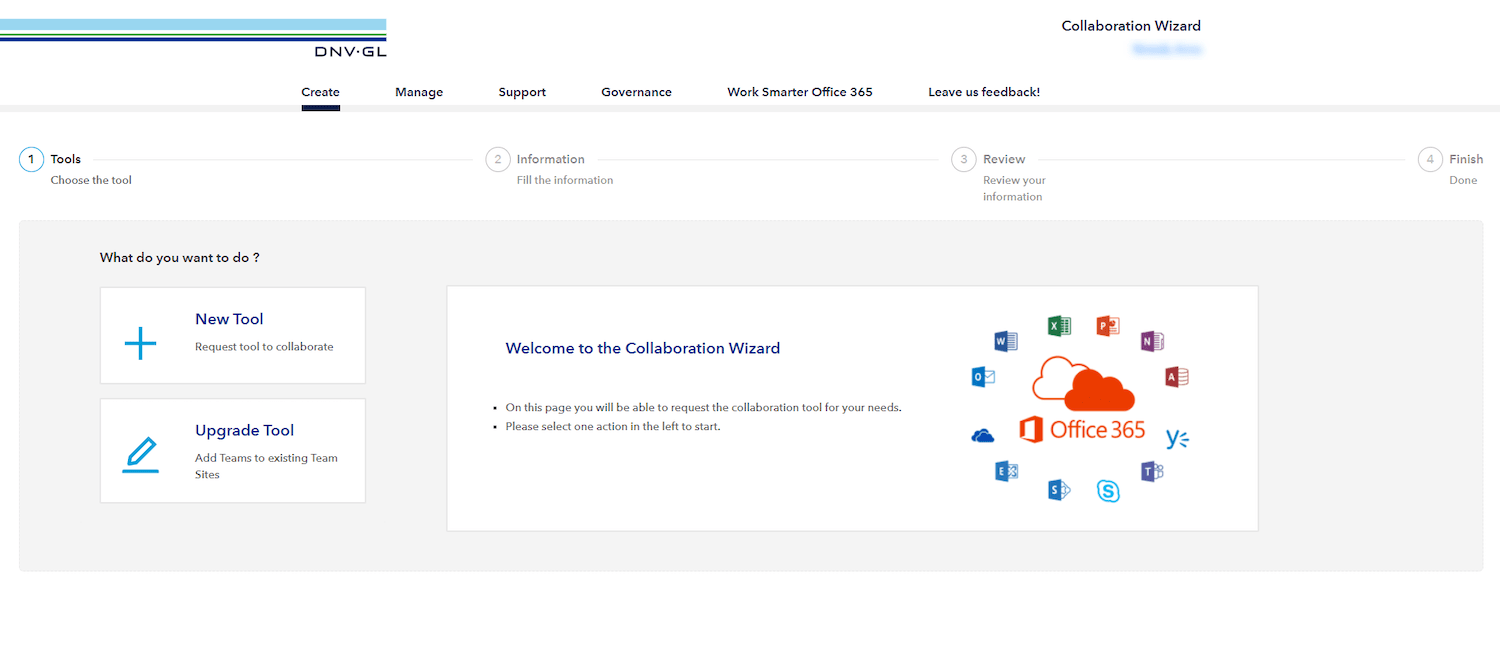Go to the Governance tab

(x=636, y=92)
